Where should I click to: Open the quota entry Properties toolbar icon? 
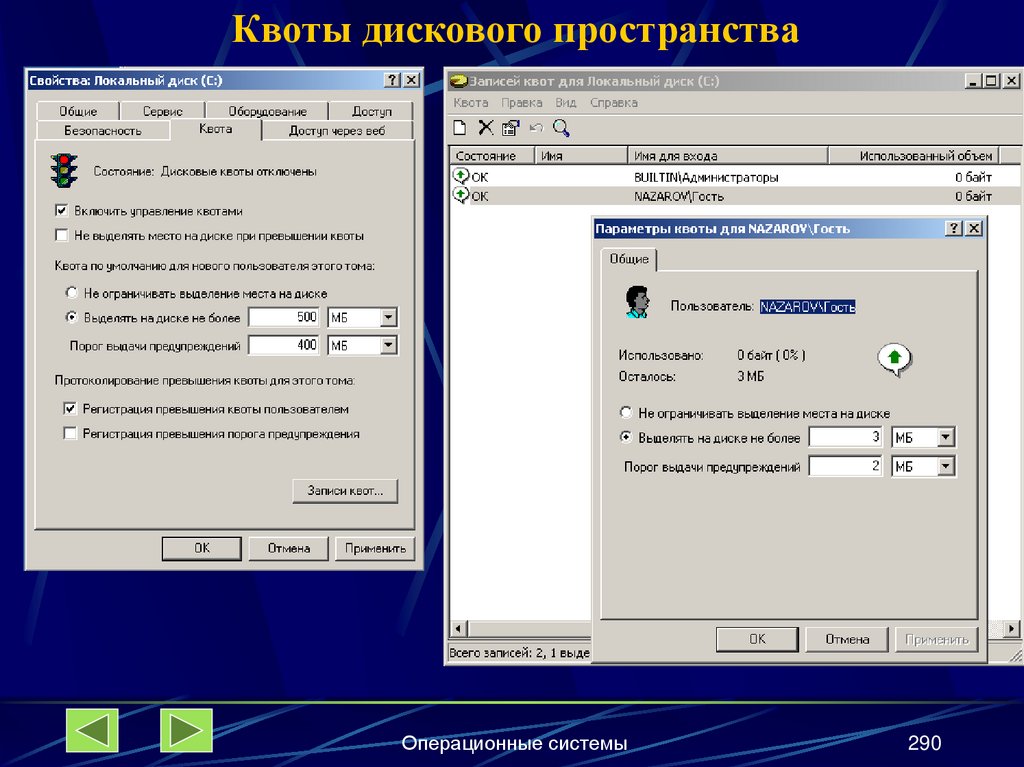click(x=510, y=127)
